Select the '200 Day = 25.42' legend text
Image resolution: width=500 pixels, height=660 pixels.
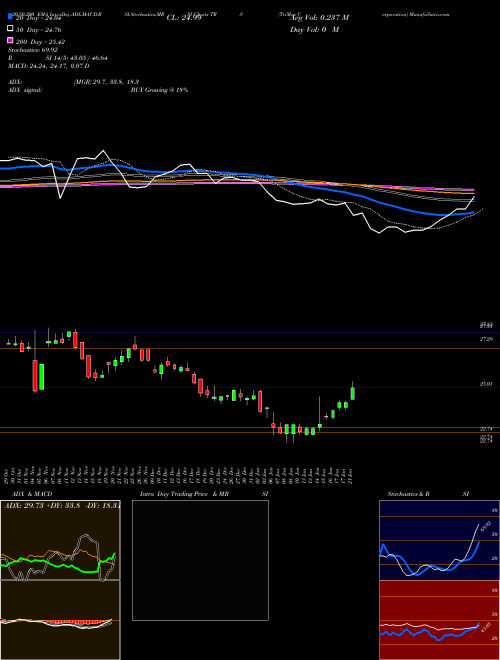(40, 42)
